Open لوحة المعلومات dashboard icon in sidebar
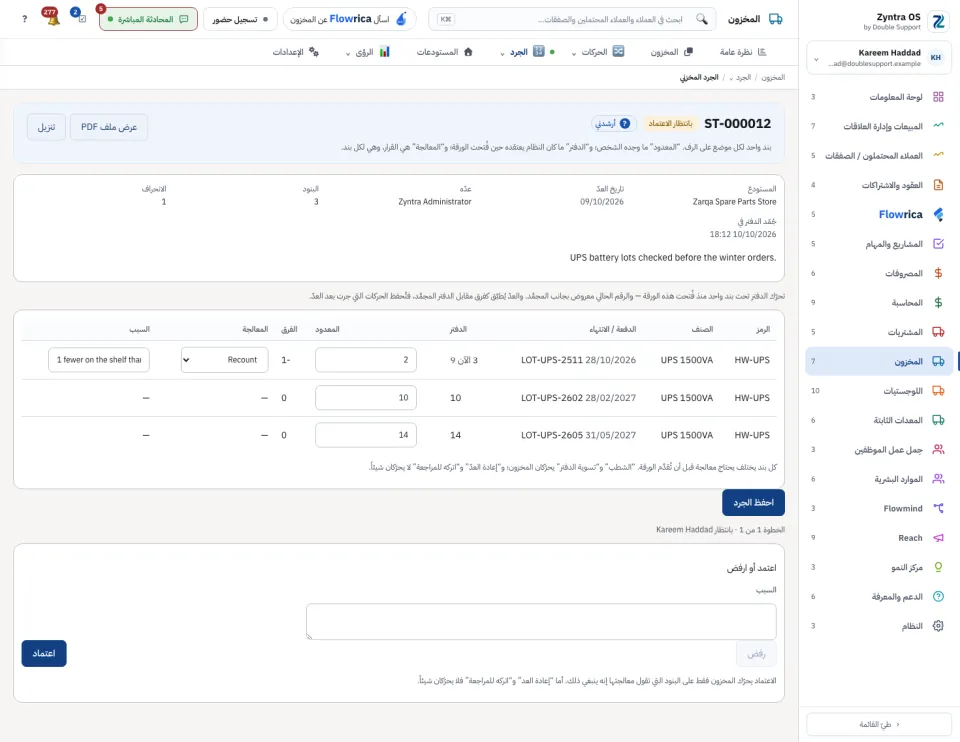The height and width of the screenshot is (742, 960). (938, 97)
